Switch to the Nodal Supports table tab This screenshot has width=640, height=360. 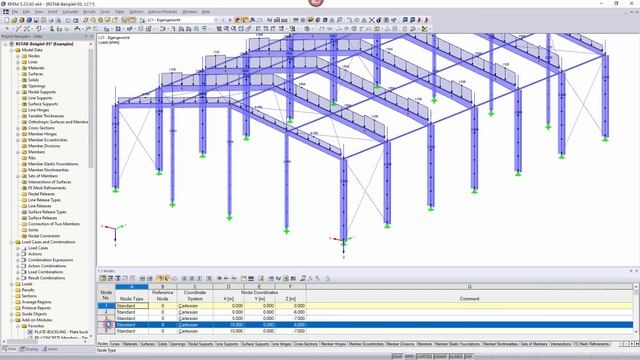[200, 344]
